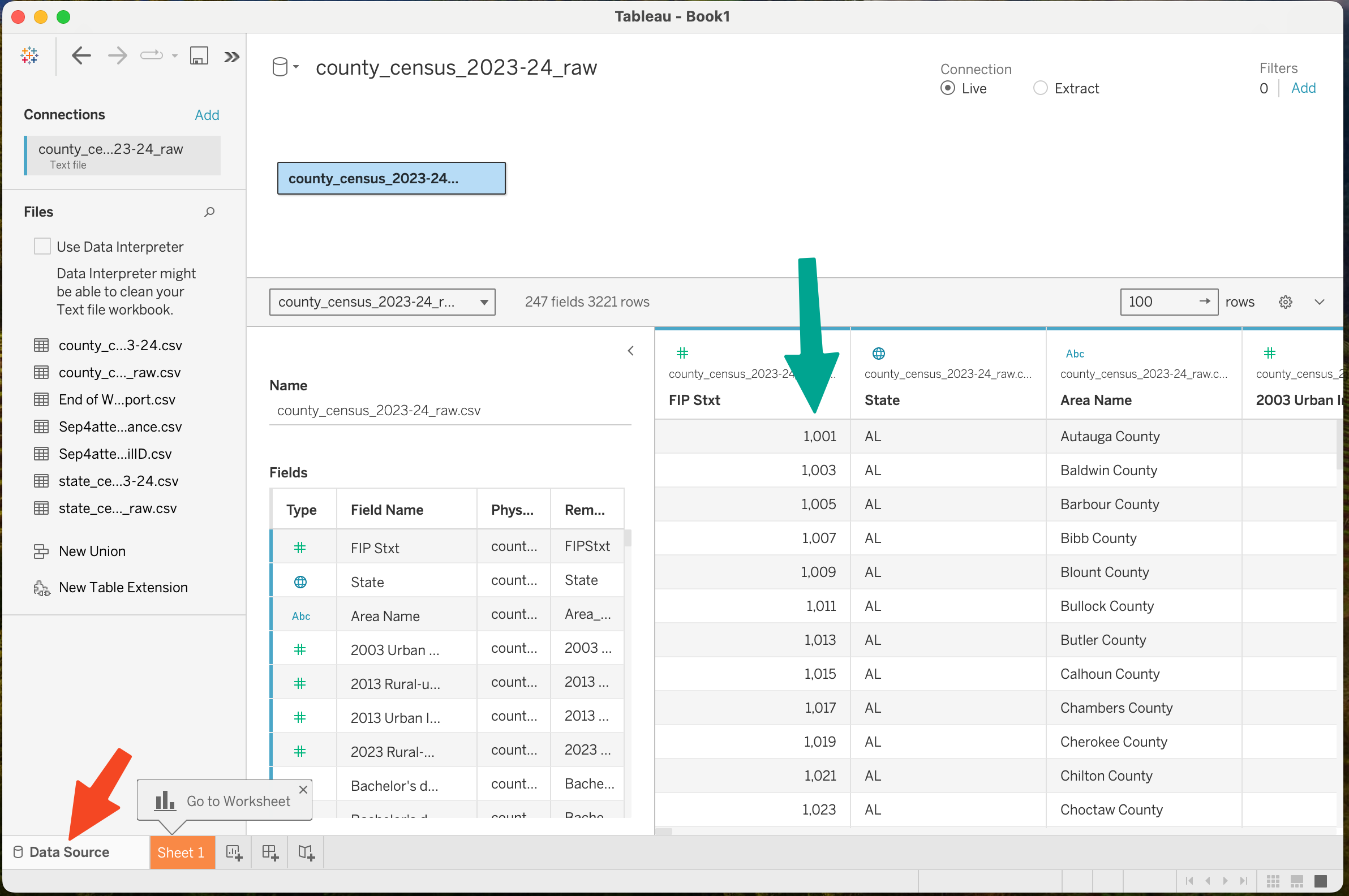
Task: Click the redo-to arrow toolbar icon
Action: (152, 55)
